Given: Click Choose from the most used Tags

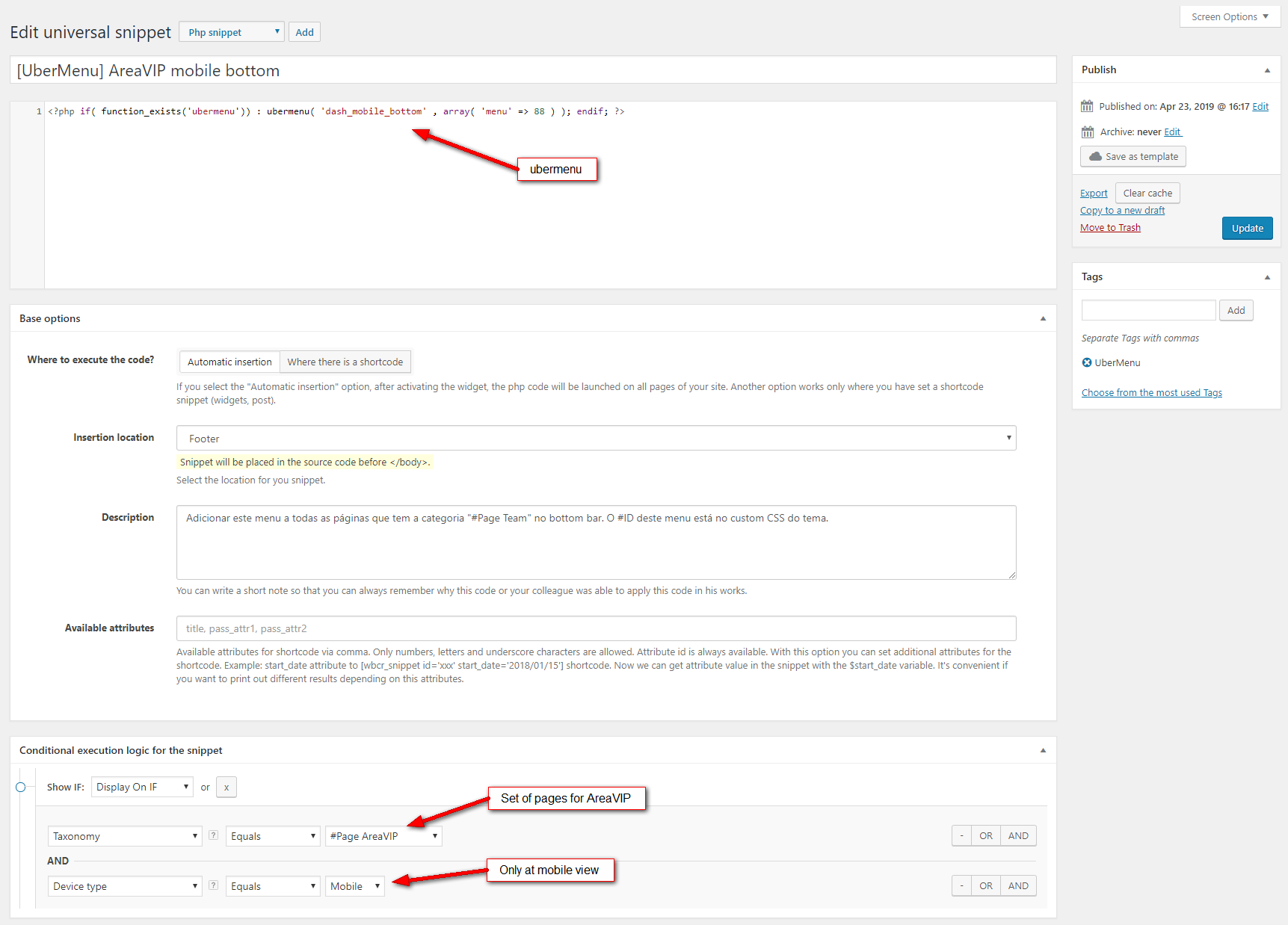Looking at the screenshot, I should pos(1151,393).
